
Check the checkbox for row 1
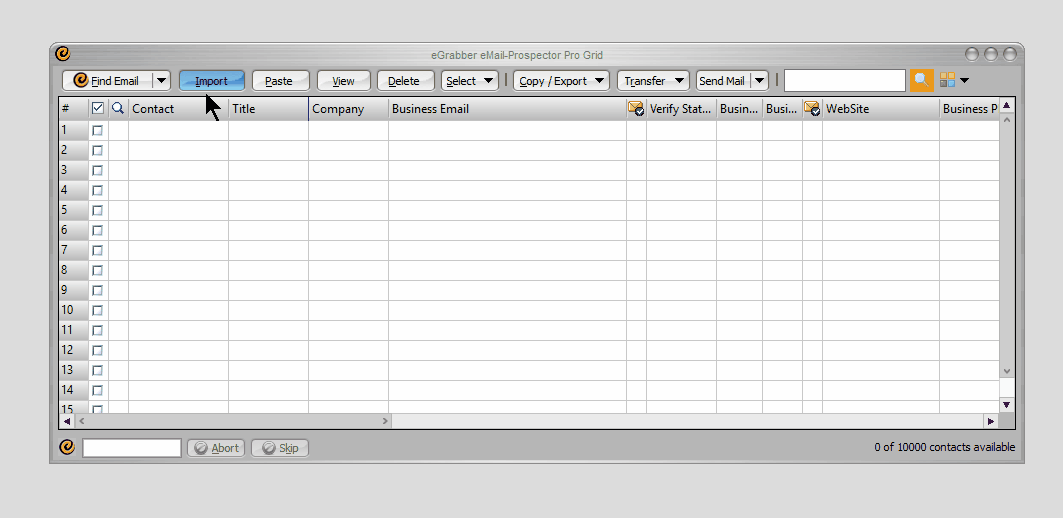98,130
